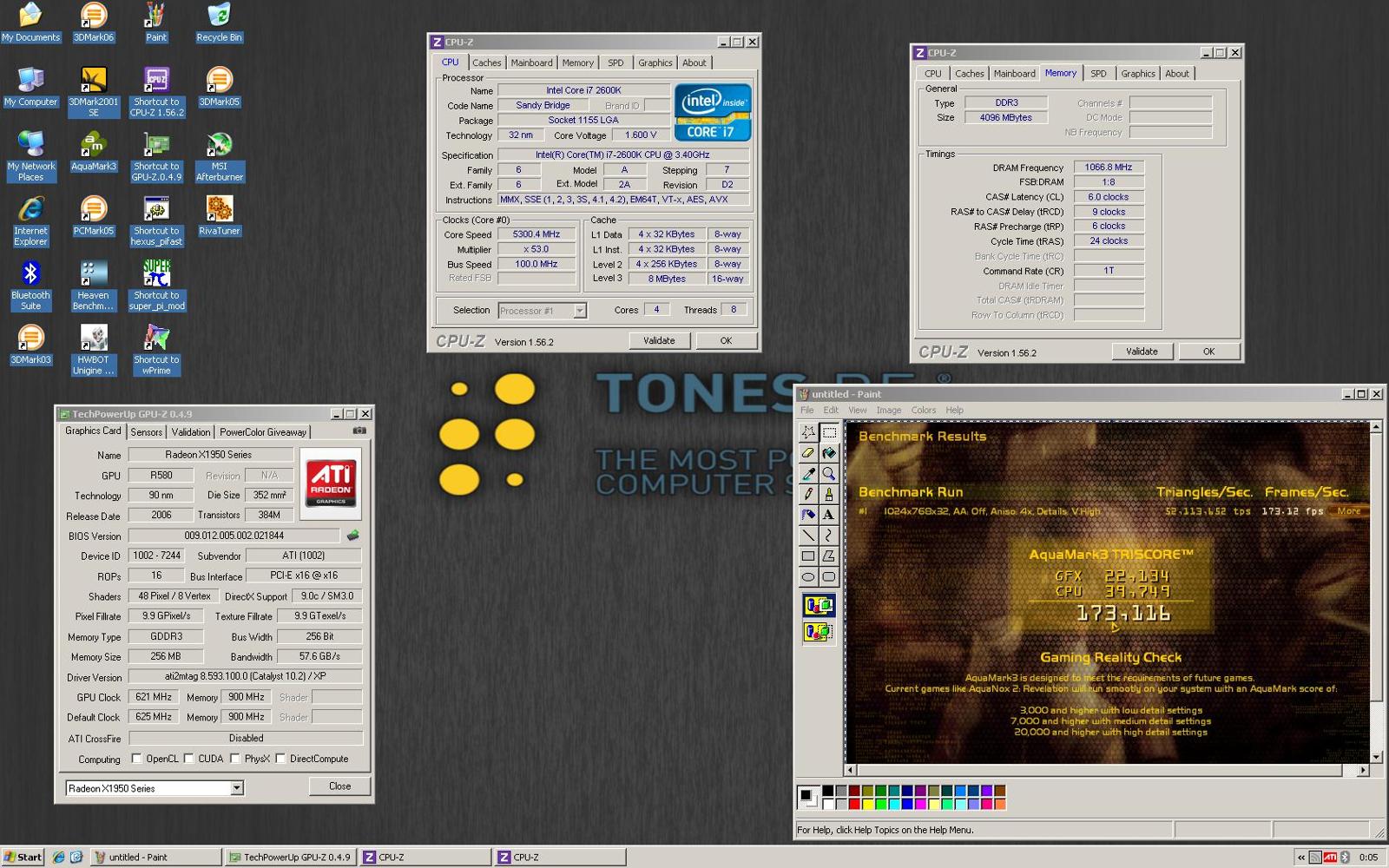The height and width of the screenshot is (868, 1389).
Task: Choose the Brush tool in Paint
Action: tap(829, 494)
